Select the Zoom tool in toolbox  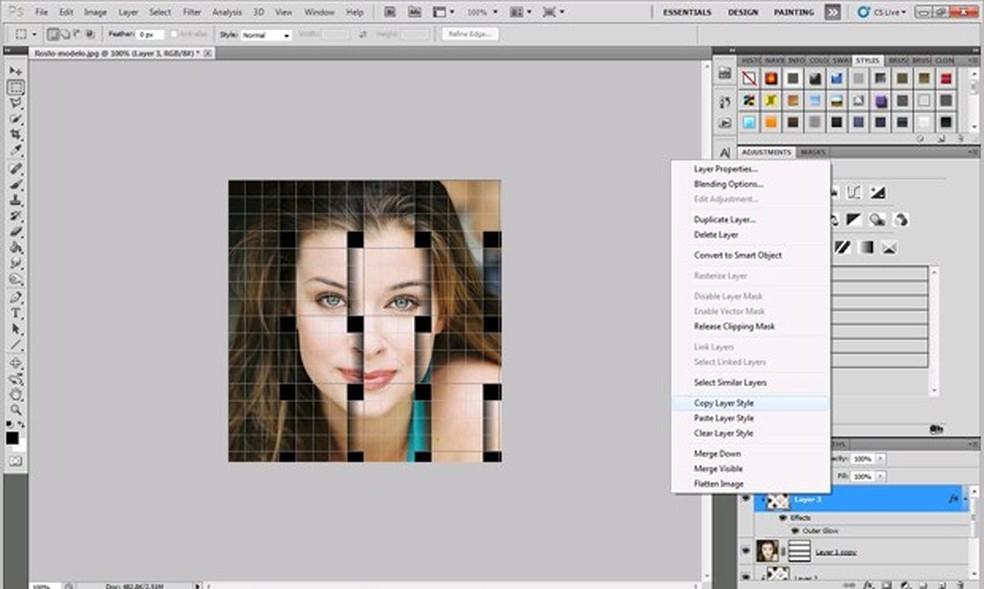(x=16, y=410)
